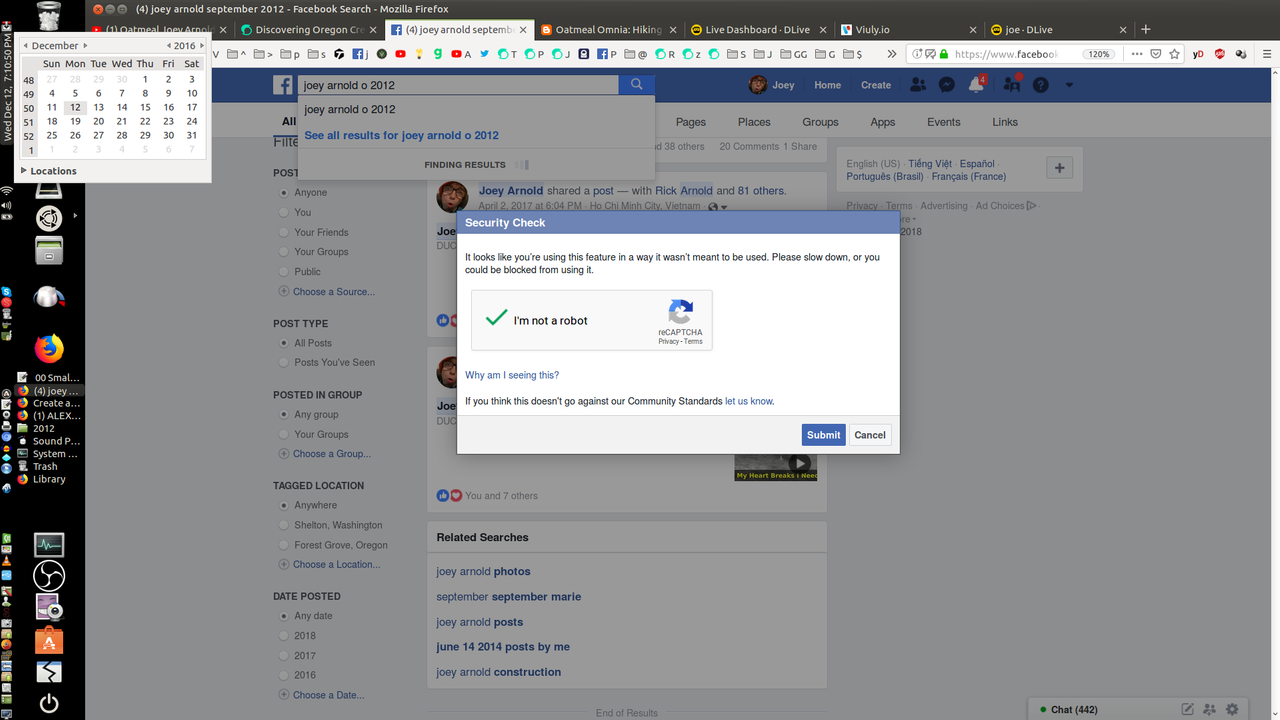Open joey arnold photos related search
Viewport: 1280px width, 720px height.
[483, 571]
